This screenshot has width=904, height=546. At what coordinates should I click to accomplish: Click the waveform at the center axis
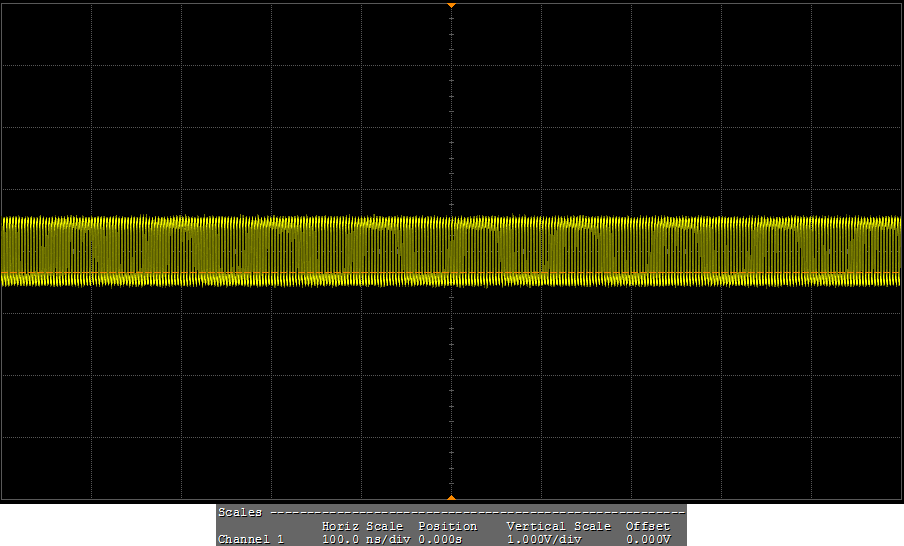(x=452, y=250)
